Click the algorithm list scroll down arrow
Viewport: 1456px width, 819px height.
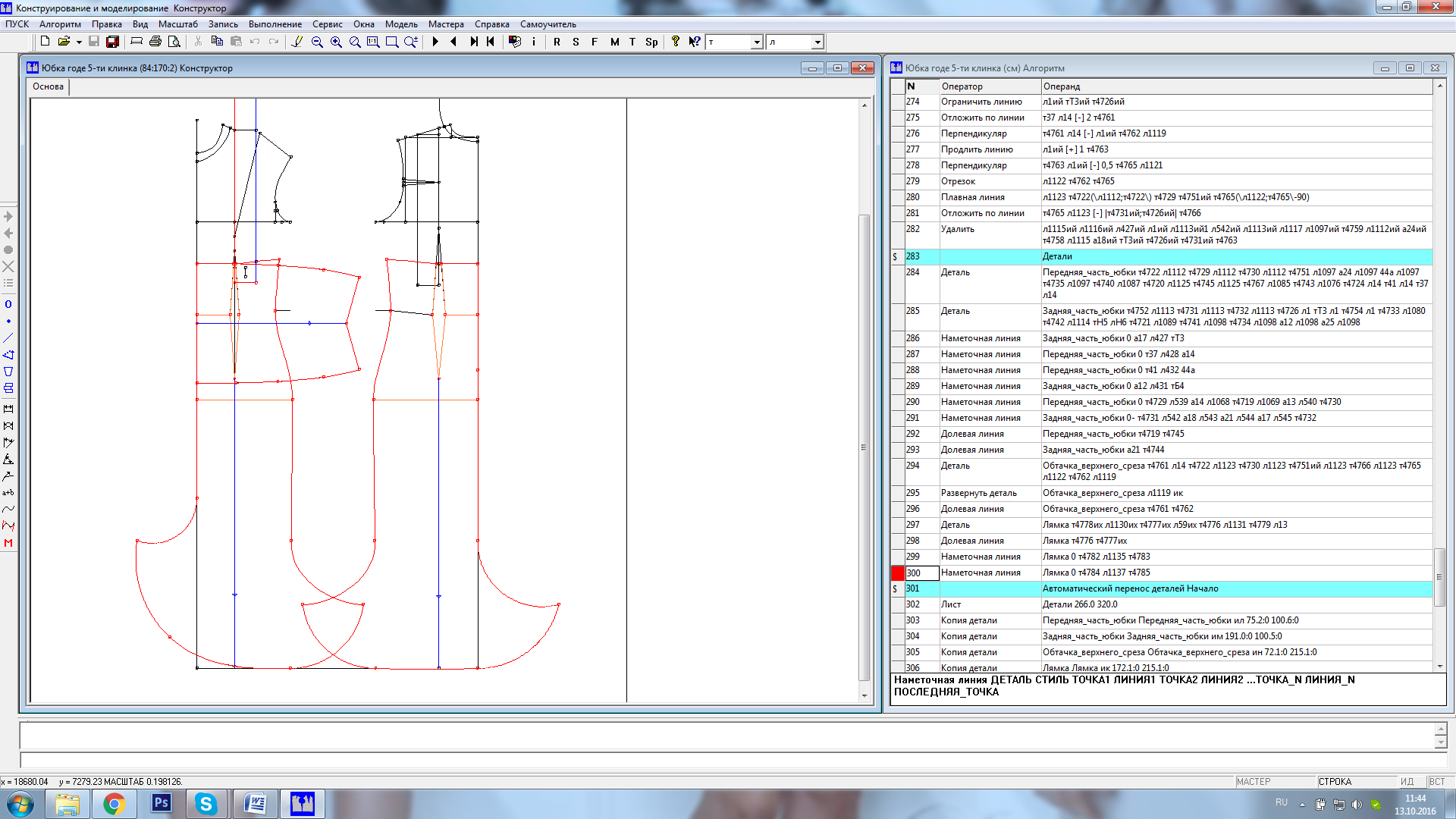tap(1440, 666)
